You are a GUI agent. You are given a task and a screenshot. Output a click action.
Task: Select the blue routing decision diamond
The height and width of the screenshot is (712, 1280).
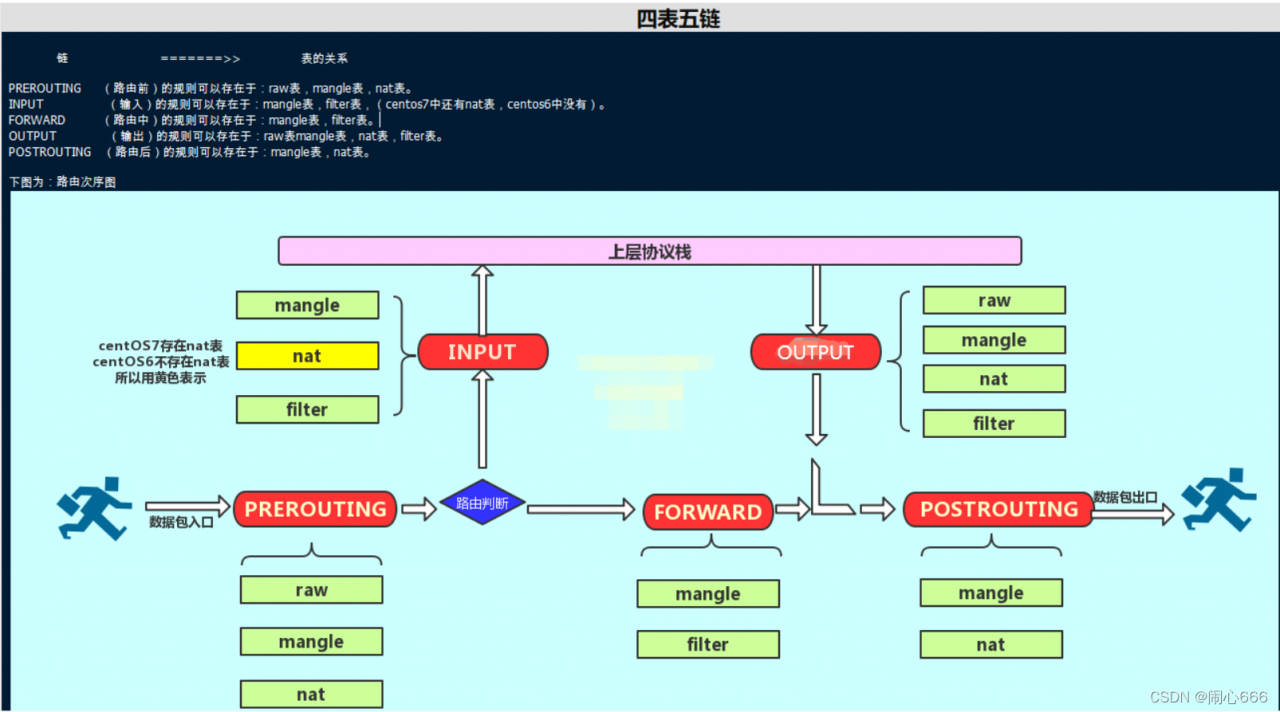coord(482,503)
